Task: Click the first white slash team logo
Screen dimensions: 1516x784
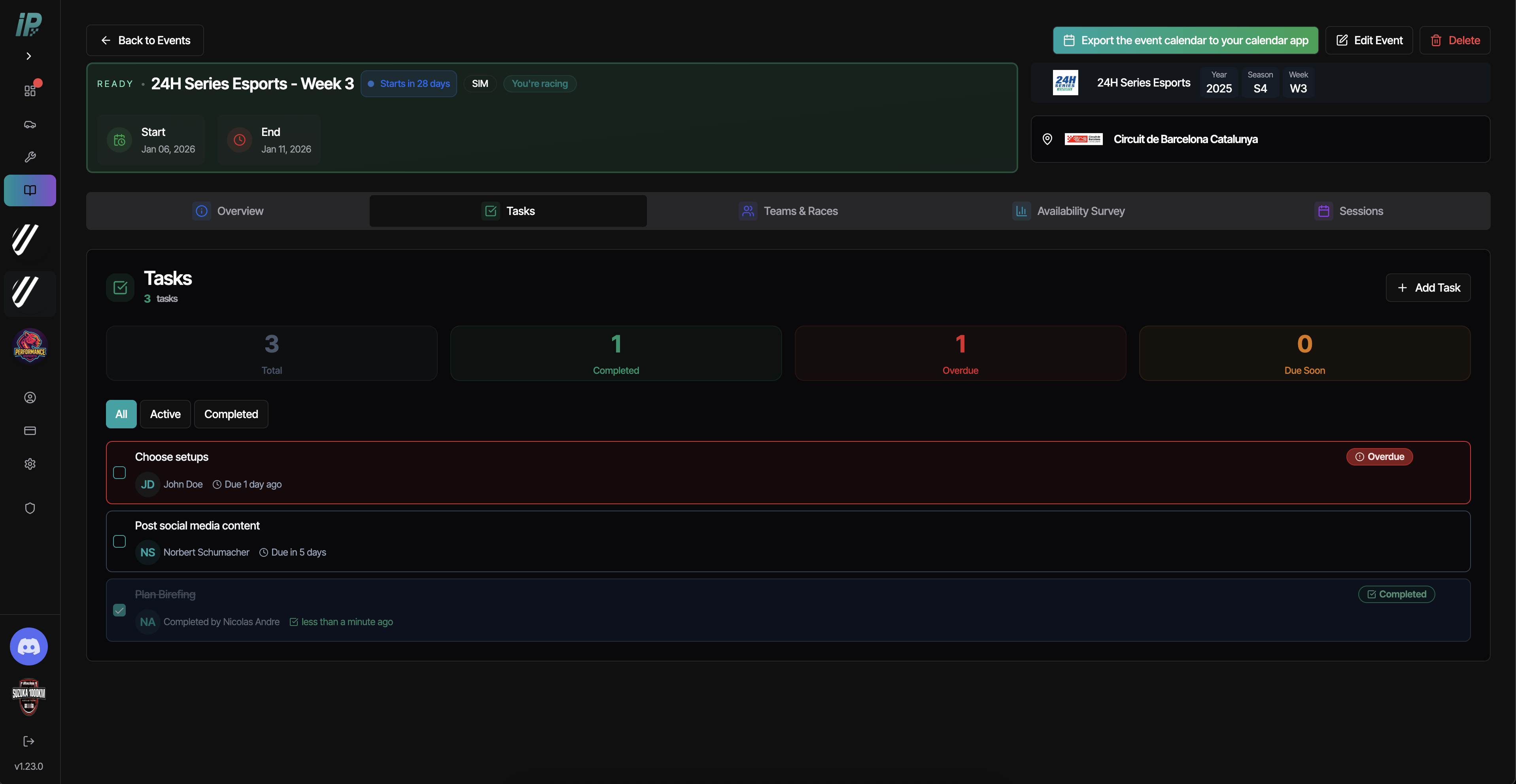Action: point(26,239)
